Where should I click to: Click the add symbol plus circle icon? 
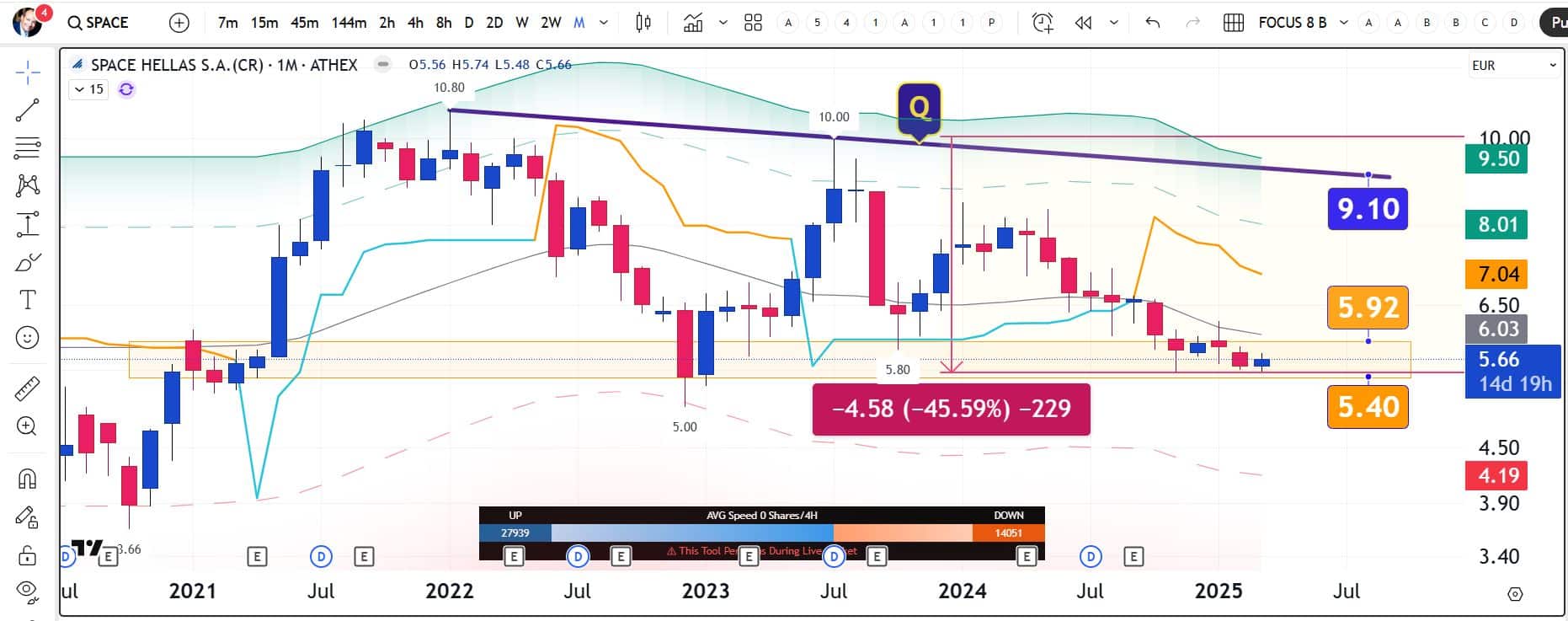(x=179, y=23)
